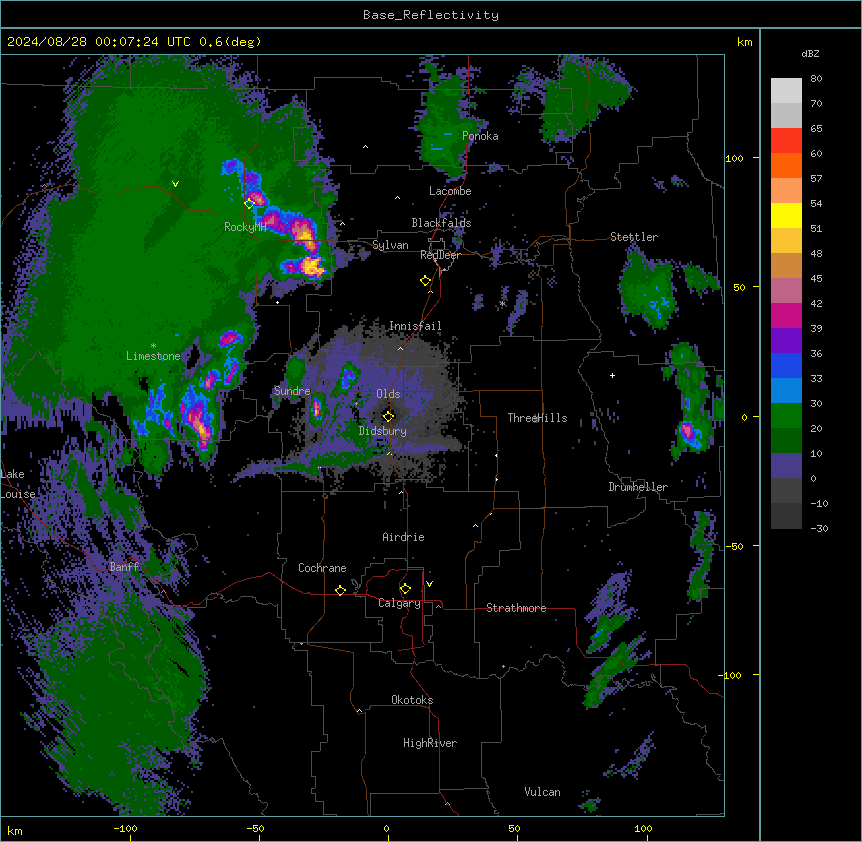
Task: Click the RockyMH town label
Action: (x=245, y=227)
